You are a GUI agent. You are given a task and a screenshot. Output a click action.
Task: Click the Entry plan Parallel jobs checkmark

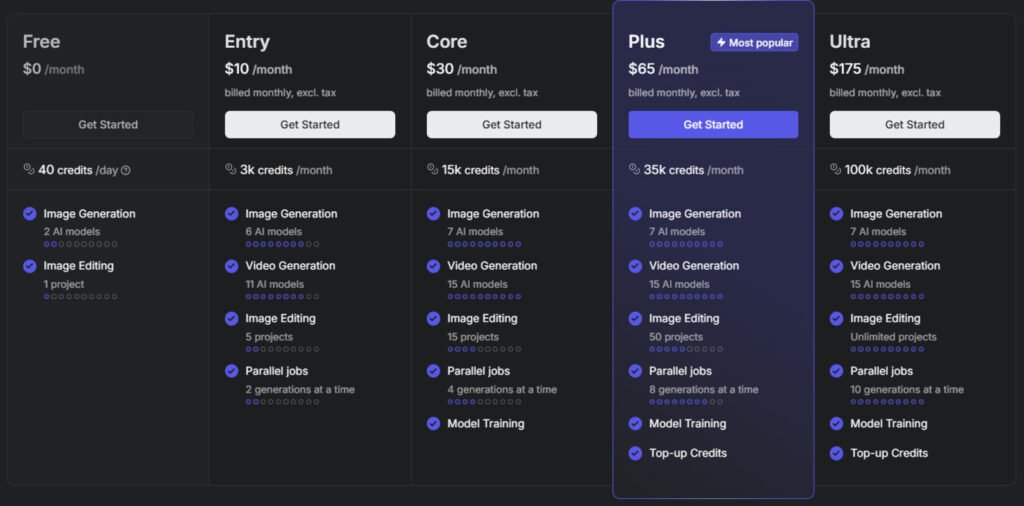click(231, 371)
